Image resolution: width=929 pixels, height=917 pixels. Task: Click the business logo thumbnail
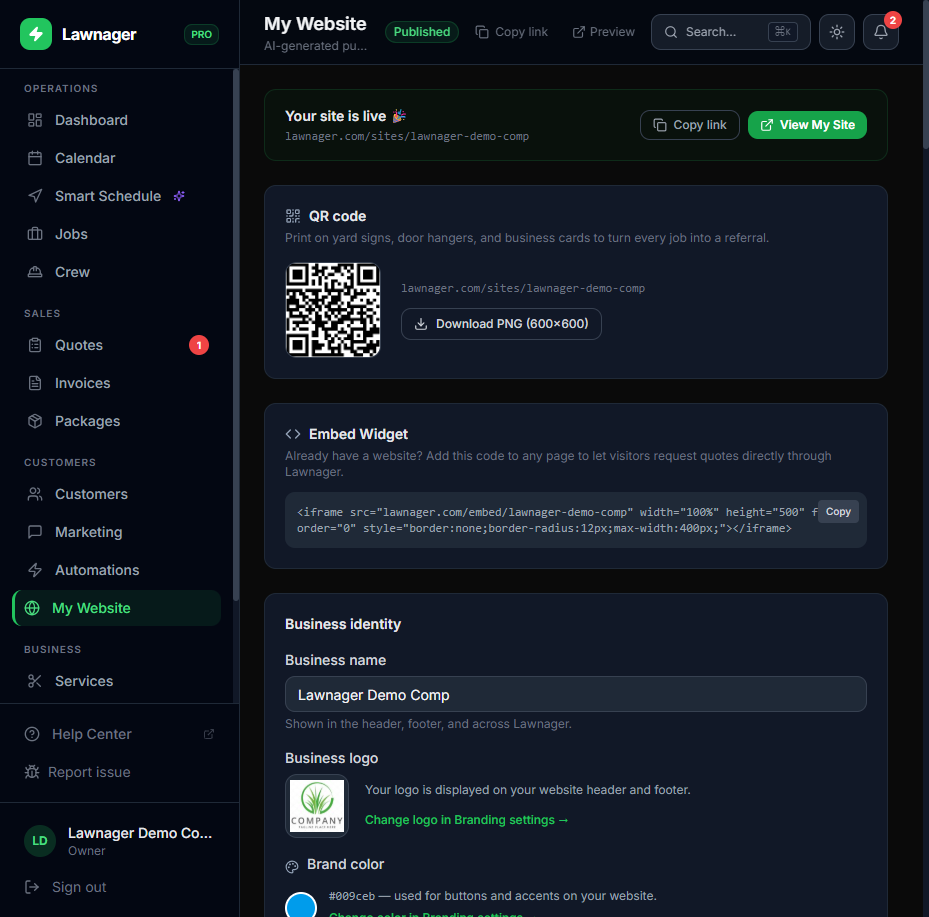coord(317,806)
